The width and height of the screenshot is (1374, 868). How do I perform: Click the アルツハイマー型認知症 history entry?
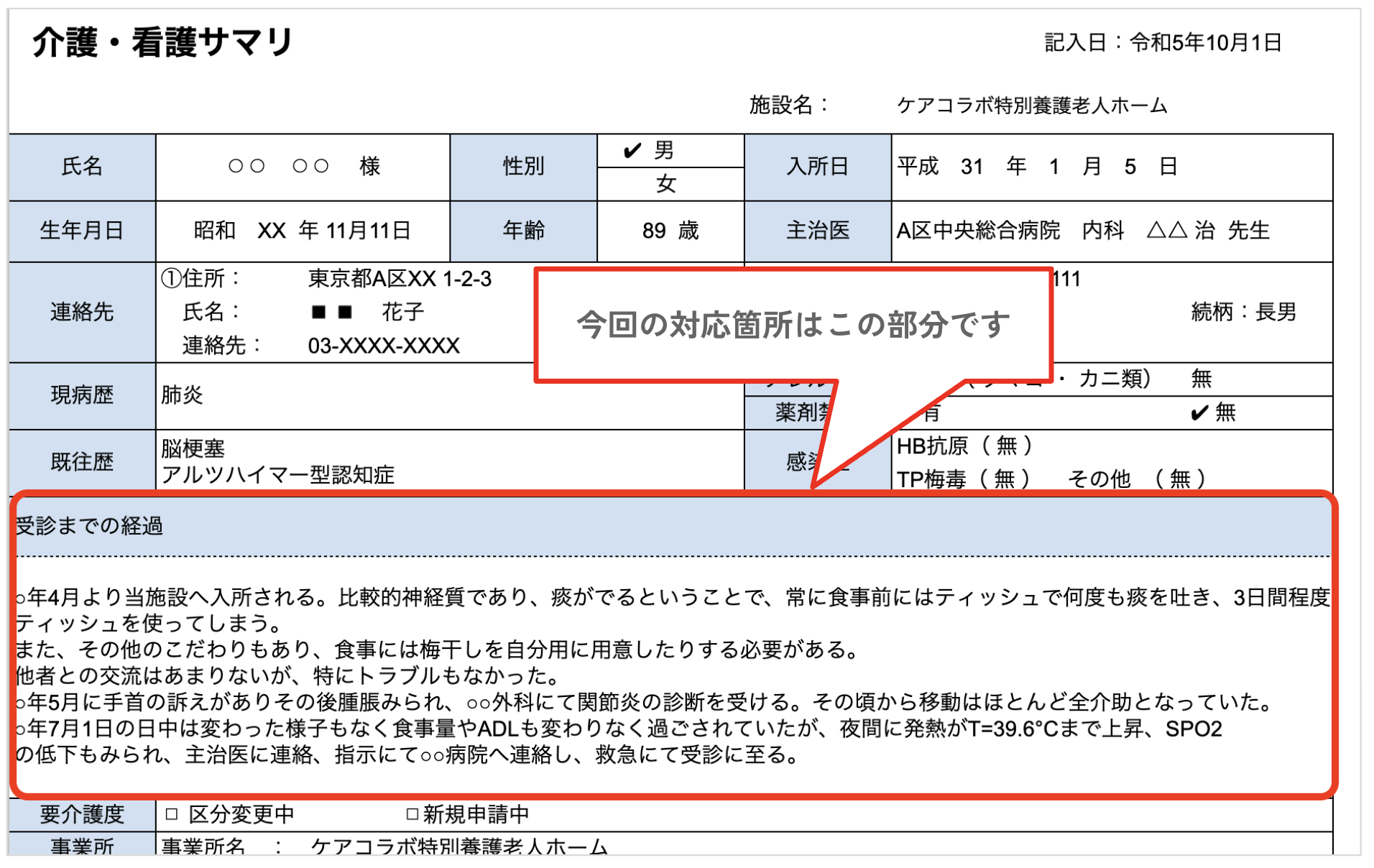click(278, 475)
